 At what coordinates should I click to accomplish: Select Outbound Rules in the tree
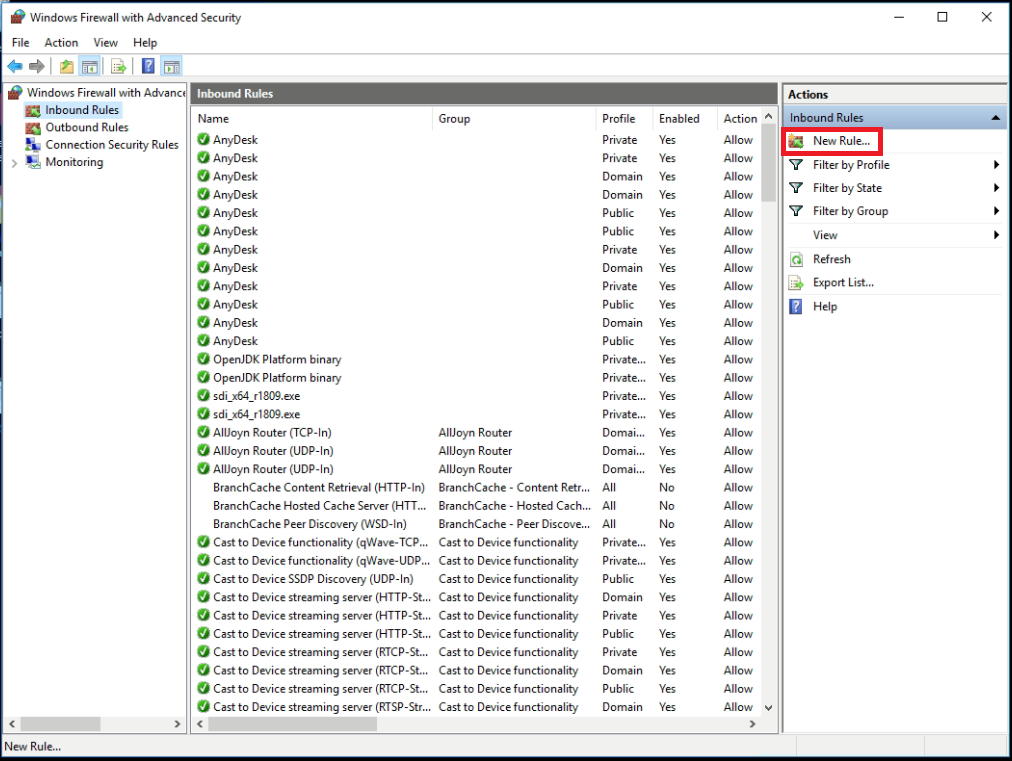click(x=86, y=128)
